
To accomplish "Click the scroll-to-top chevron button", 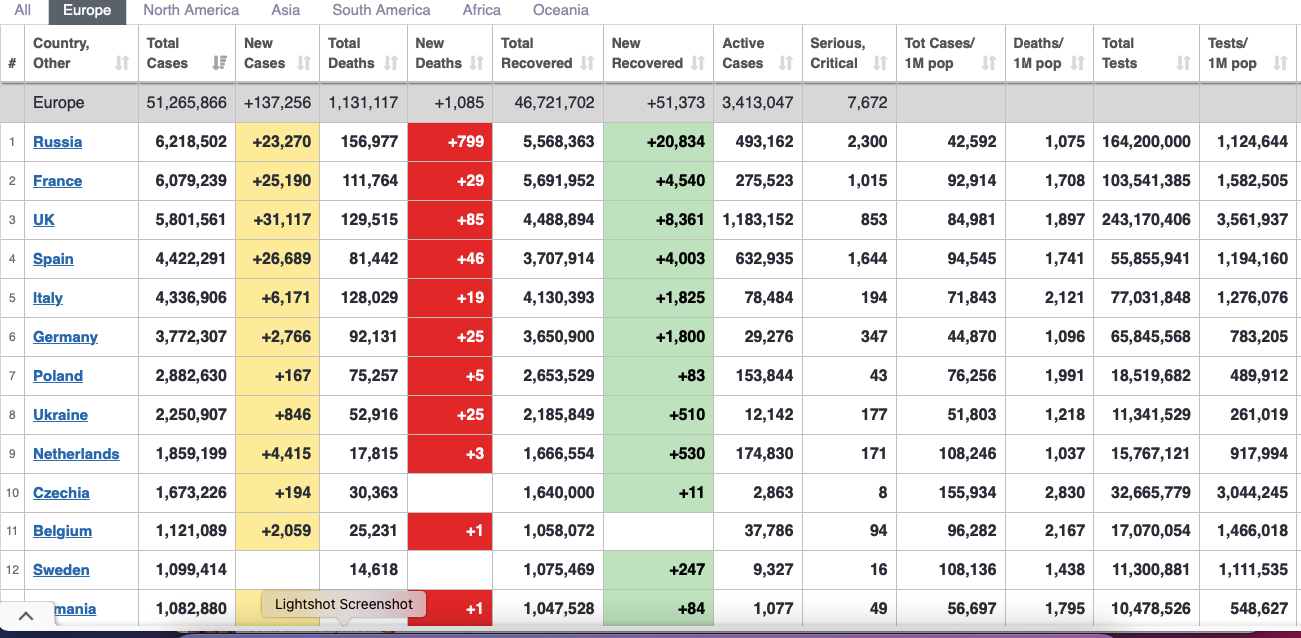I will pos(26,616).
